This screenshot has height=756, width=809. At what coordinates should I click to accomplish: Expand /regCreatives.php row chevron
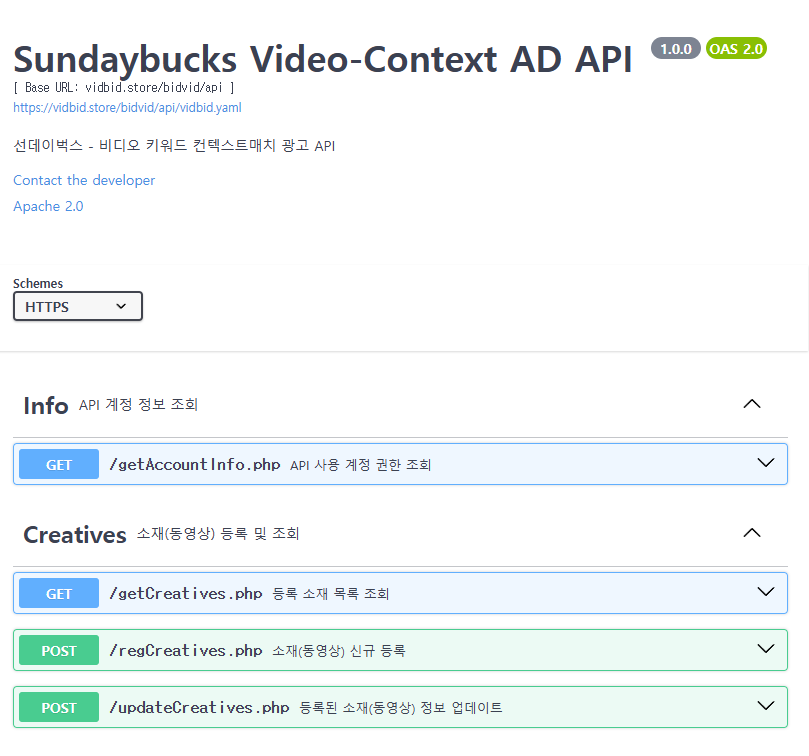tap(766, 649)
